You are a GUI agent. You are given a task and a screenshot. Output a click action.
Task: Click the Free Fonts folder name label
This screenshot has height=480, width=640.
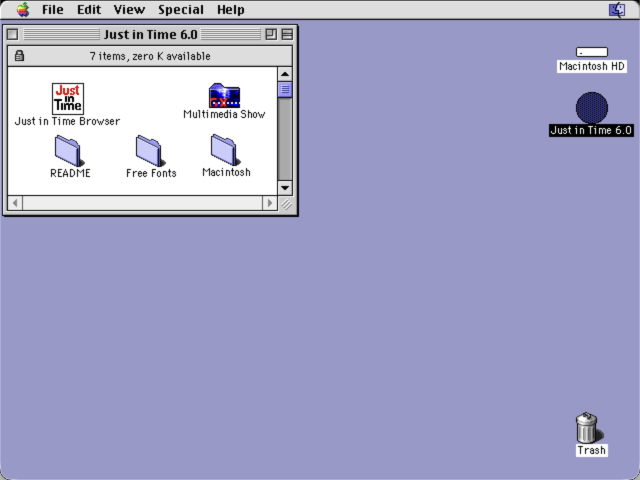pos(151,173)
